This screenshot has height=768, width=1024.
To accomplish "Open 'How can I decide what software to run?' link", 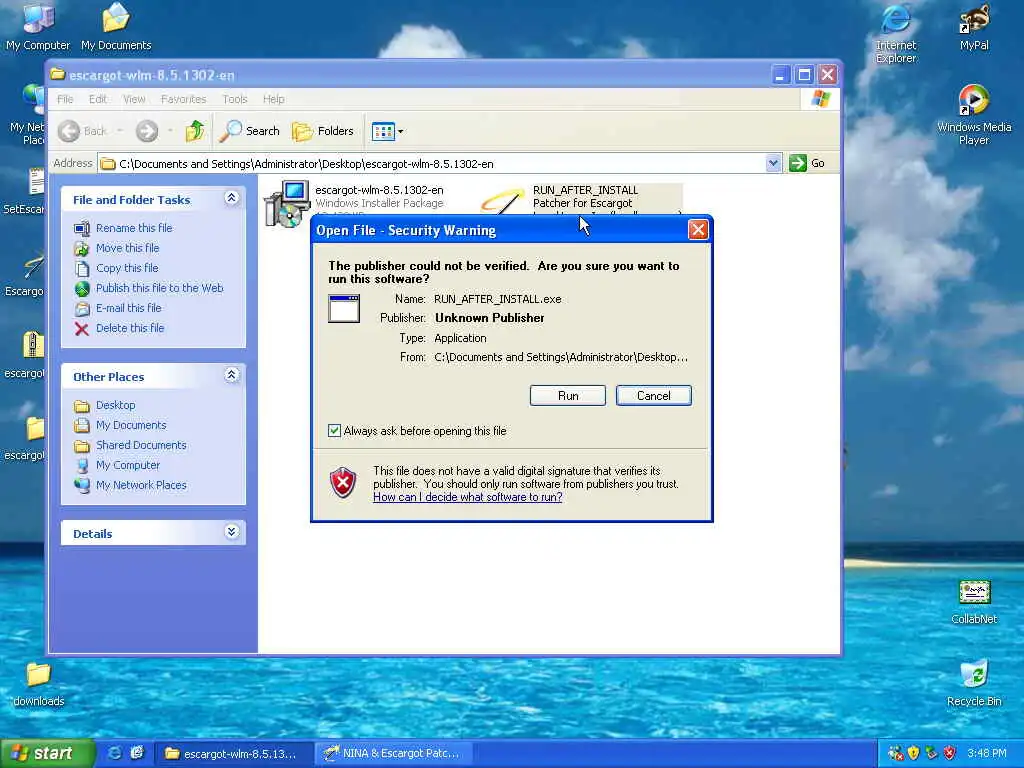I will coord(468,497).
